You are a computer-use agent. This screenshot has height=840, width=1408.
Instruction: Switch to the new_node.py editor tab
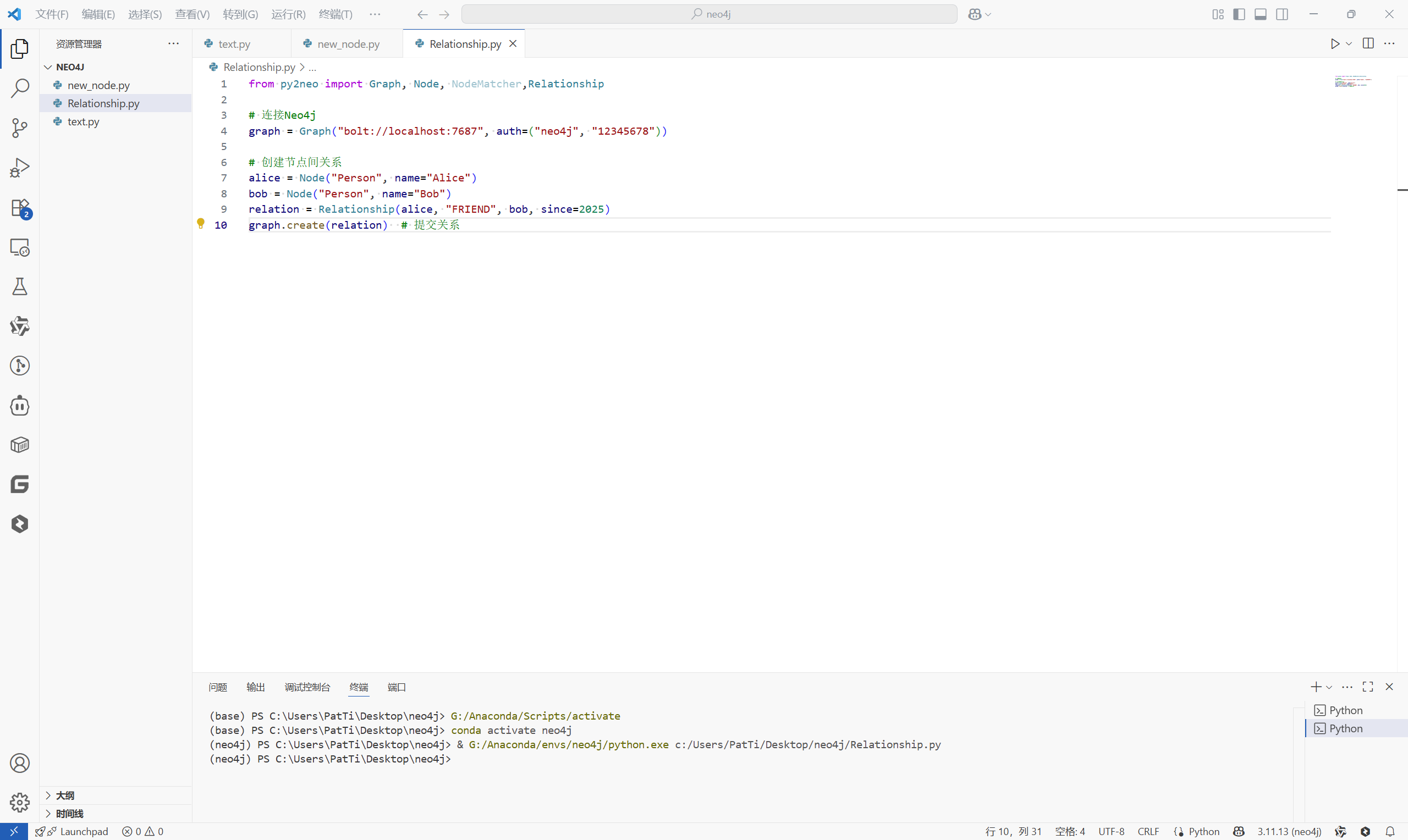[348, 43]
